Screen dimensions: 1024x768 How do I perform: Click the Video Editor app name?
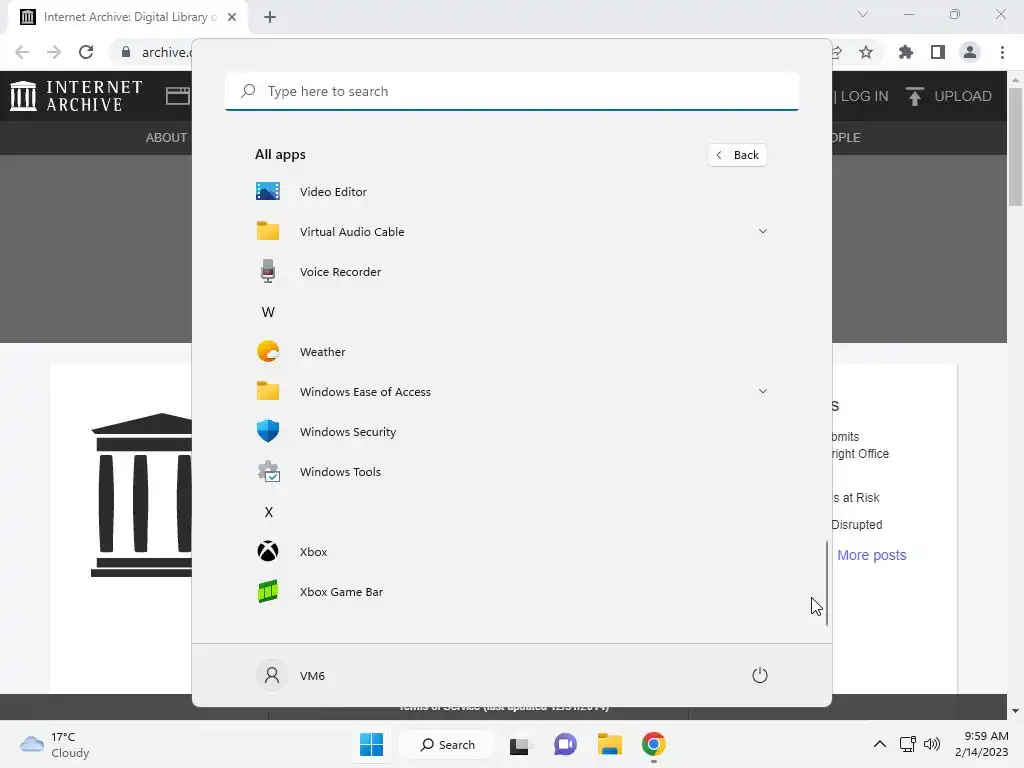tap(333, 192)
